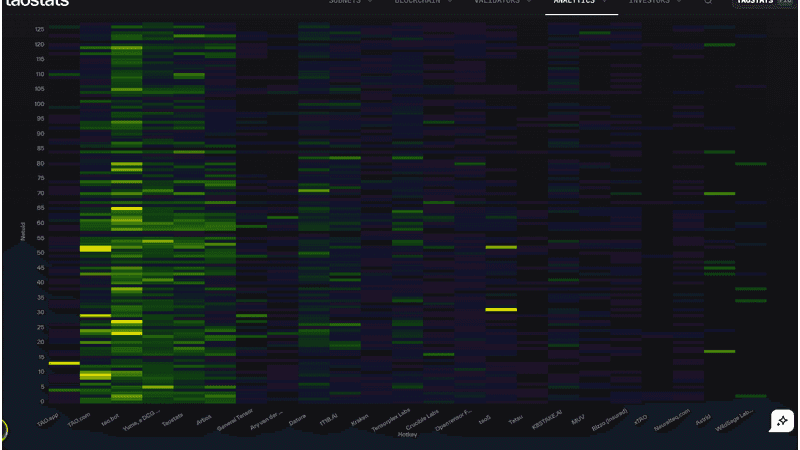Expand the chevron beside Validators
Image resolution: width=800 pixels, height=450 pixels.
529,2
